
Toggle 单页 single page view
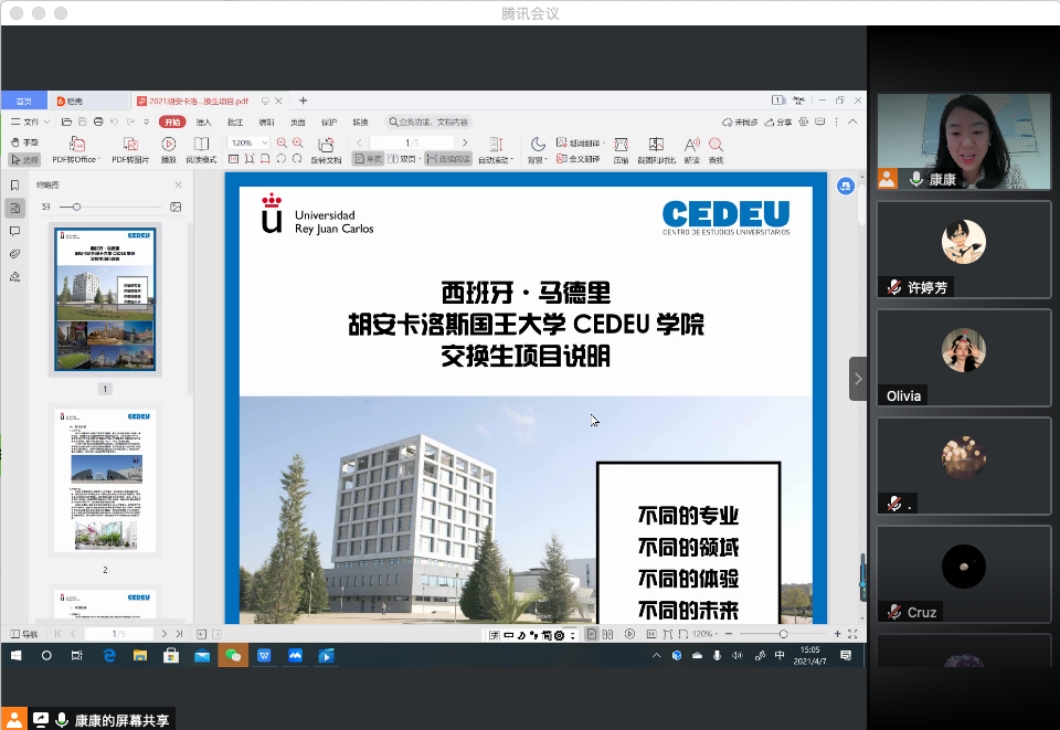[367, 159]
